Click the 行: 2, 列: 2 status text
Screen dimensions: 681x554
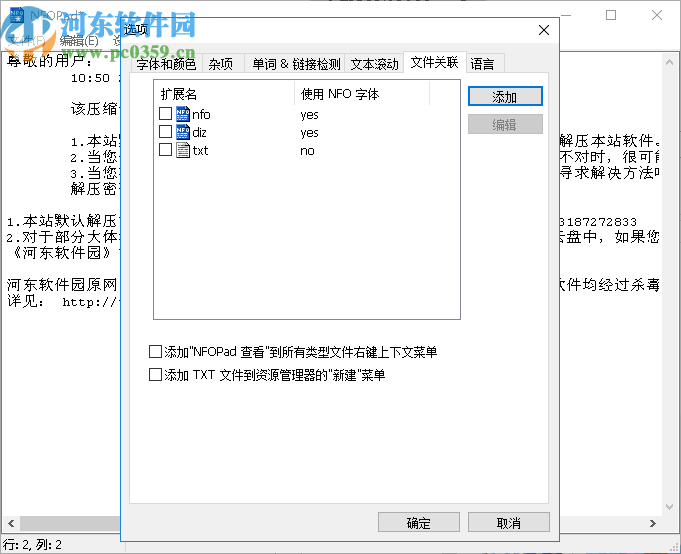click(x=33, y=544)
